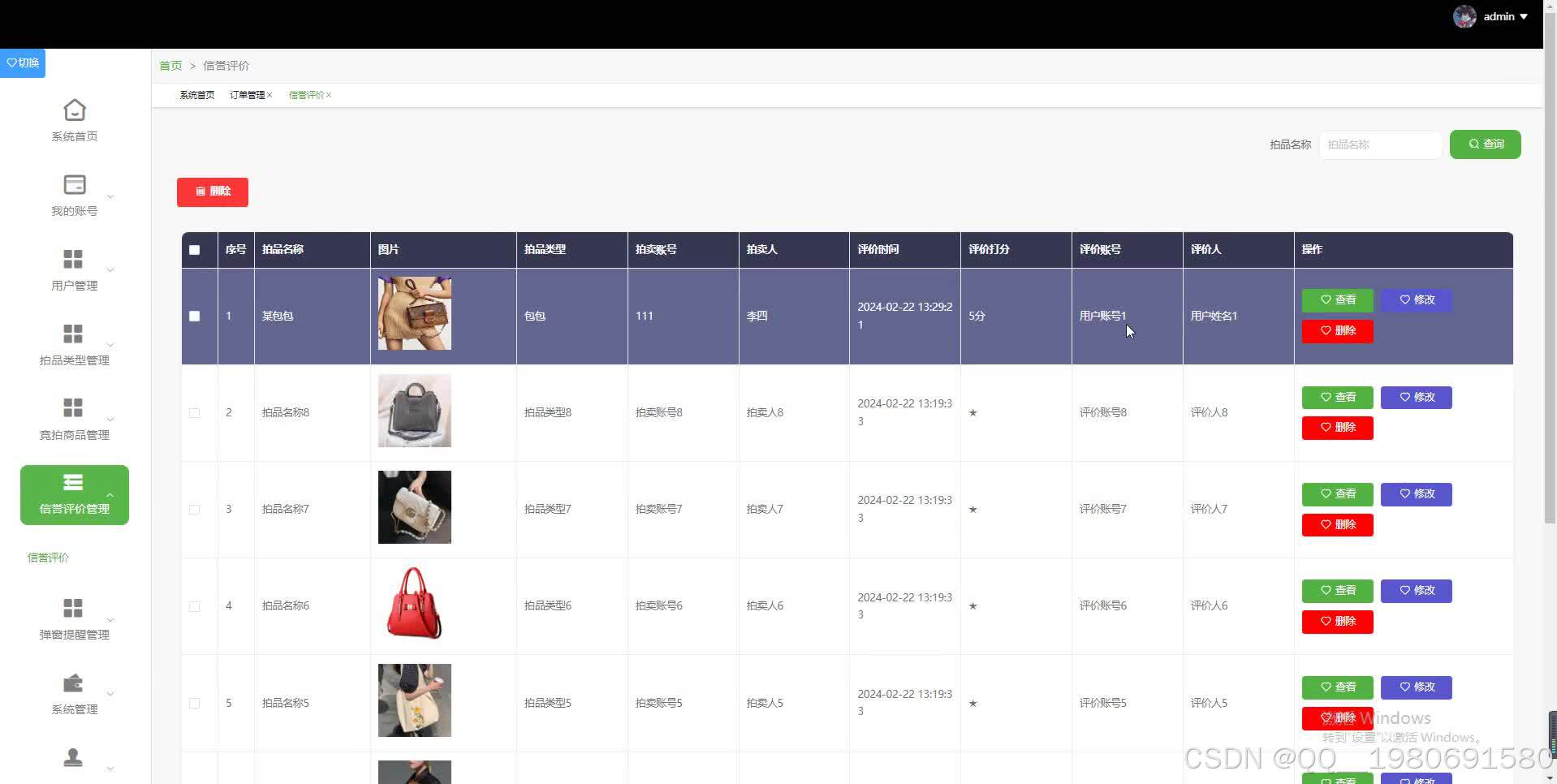Open 信誉评价 submenu item in sidebar

48,558
